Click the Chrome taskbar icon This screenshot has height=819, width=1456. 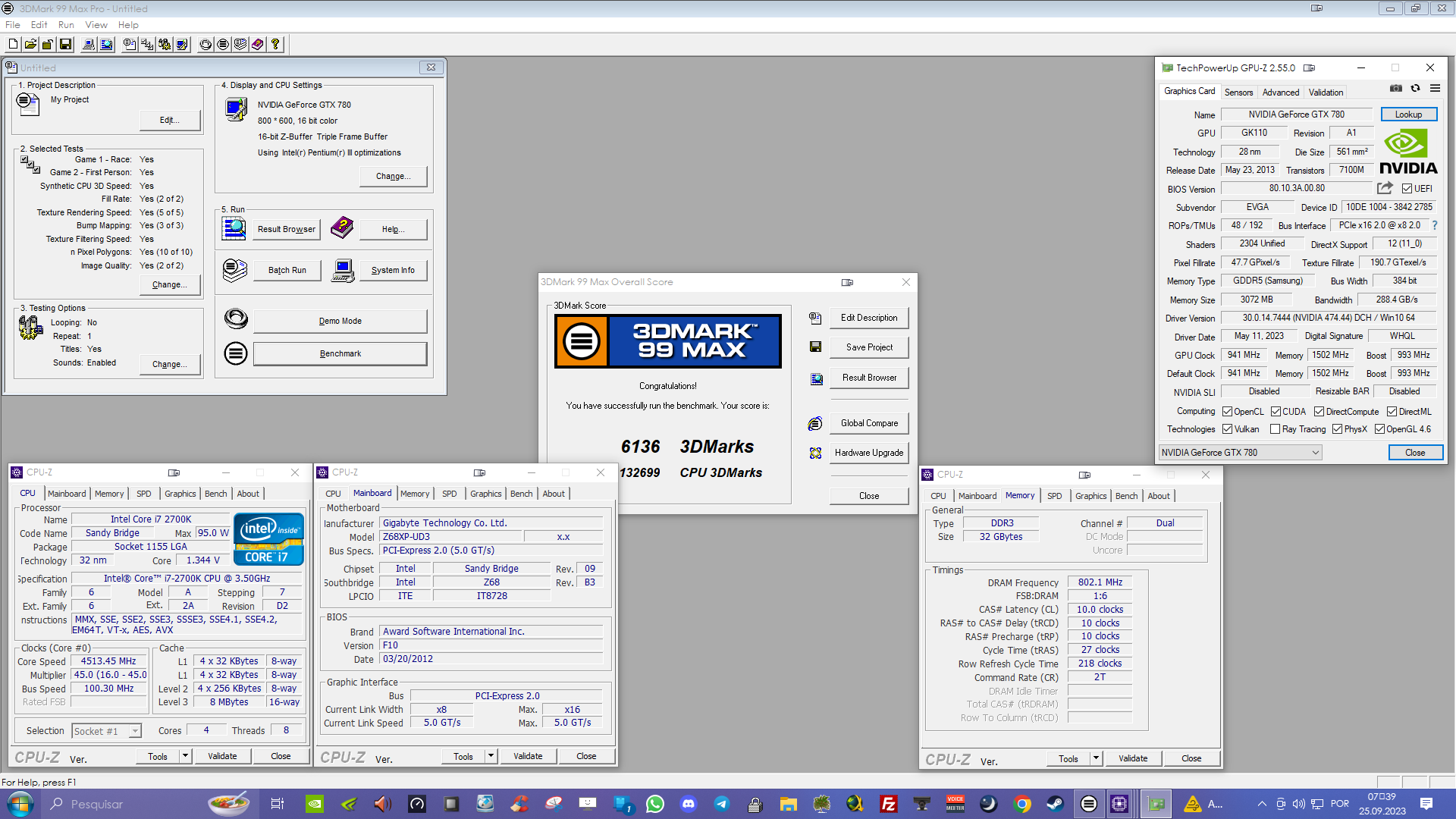[x=1021, y=804]
